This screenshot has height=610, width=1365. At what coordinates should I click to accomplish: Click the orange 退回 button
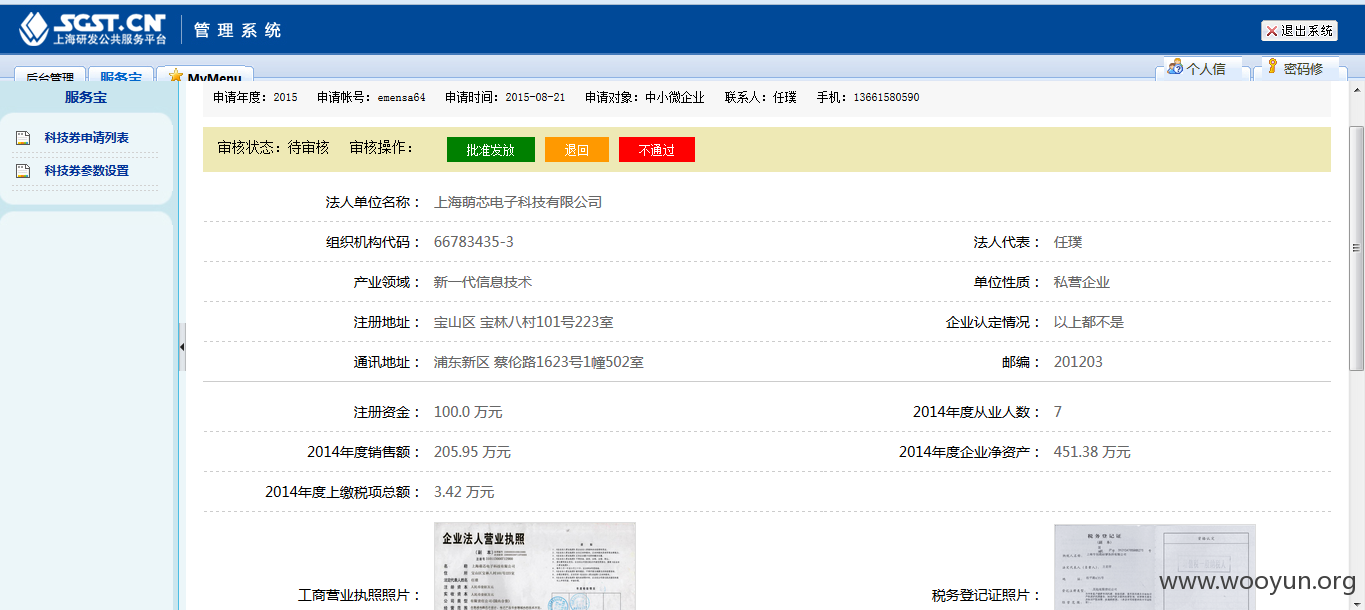click(577, 150)
